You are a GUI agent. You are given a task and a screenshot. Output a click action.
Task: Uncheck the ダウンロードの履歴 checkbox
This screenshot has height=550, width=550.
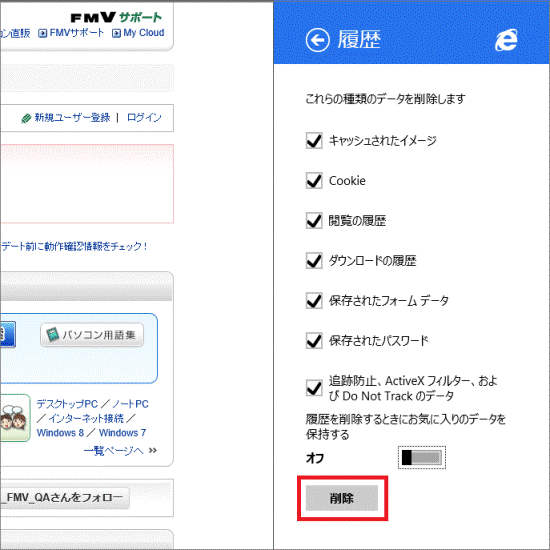[314, 261]
